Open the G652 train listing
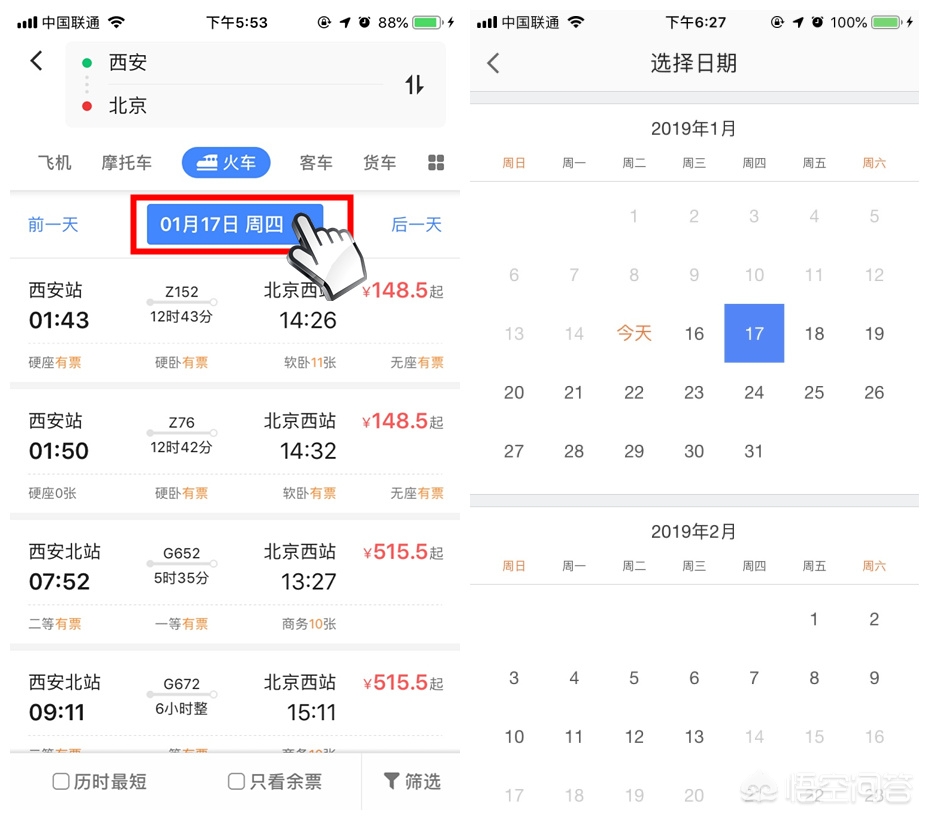Screen dimensions: 929x820 pyautogui.click(x=235, y=585)
